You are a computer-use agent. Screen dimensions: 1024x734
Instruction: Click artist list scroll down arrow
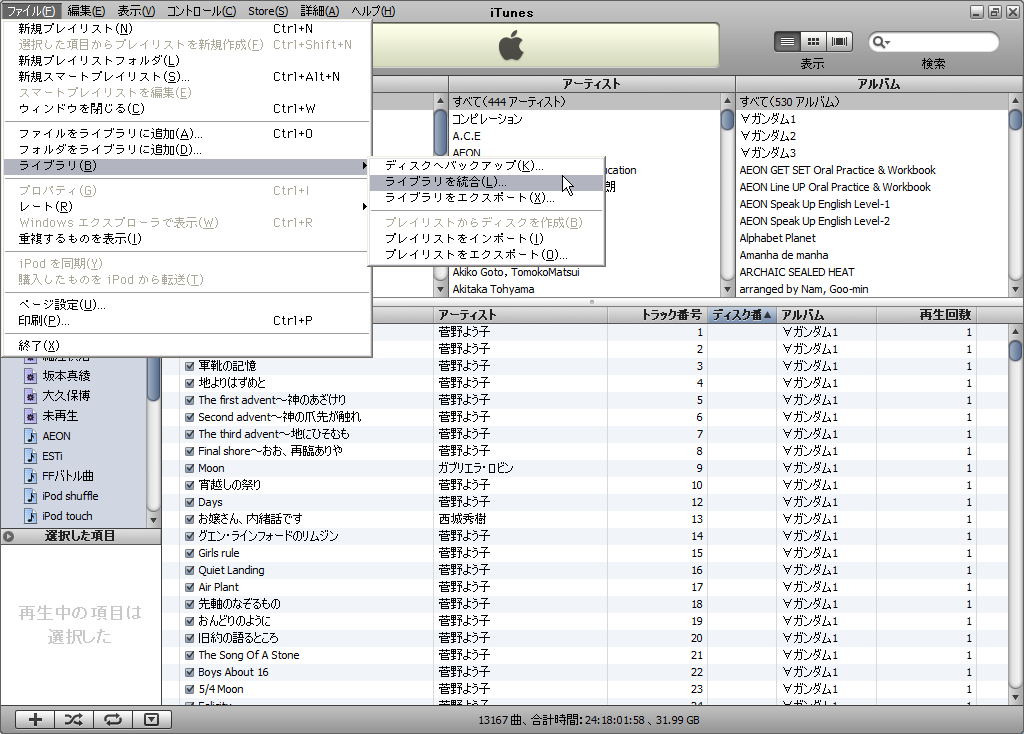pos(728,289)
